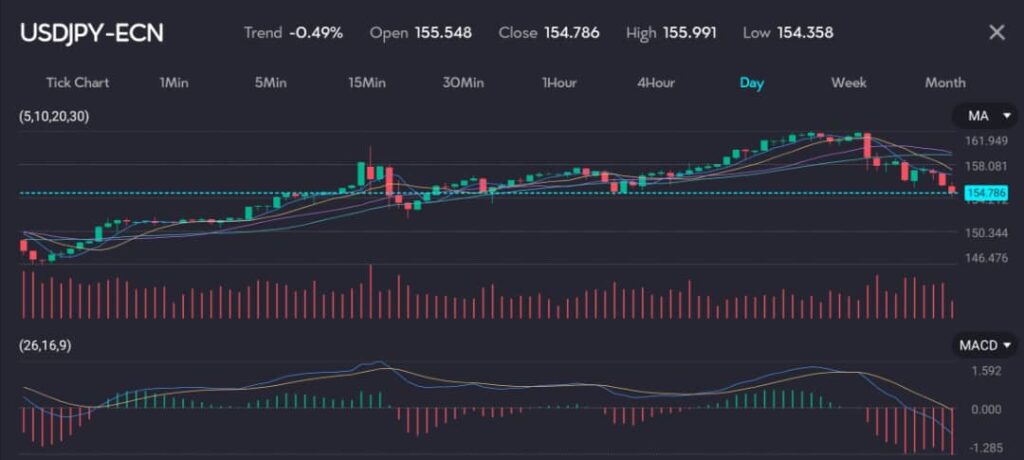Select the 1Min timeframe

[x=173, y=82]
